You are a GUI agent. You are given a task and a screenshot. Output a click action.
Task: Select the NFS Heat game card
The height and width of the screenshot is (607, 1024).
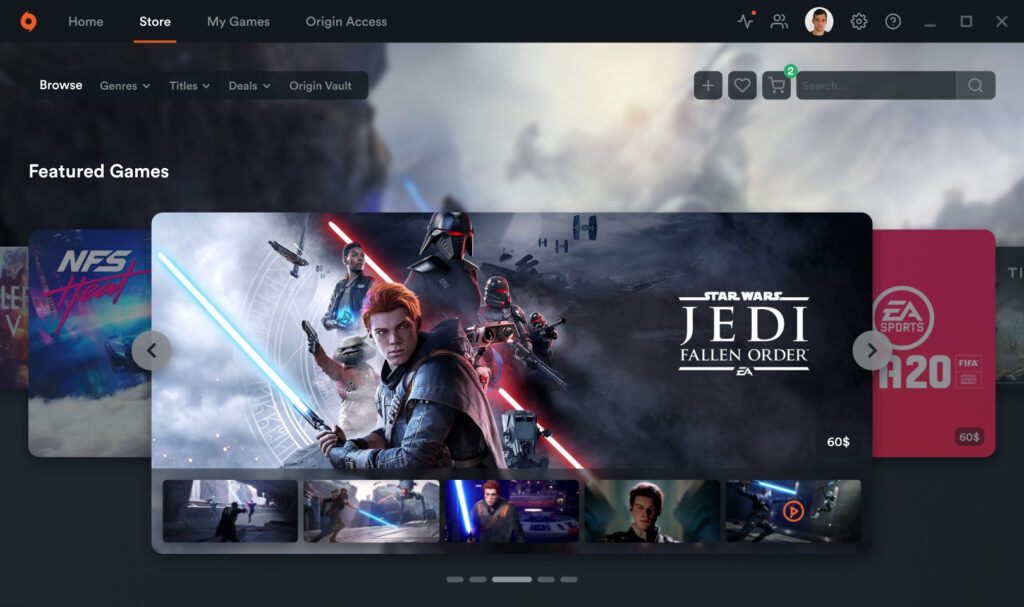coord(89,343)
